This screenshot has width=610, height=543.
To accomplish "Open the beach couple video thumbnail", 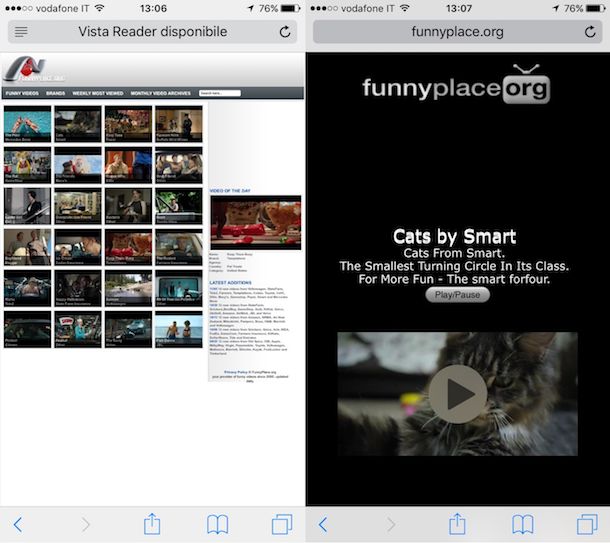I will [179, 329].
